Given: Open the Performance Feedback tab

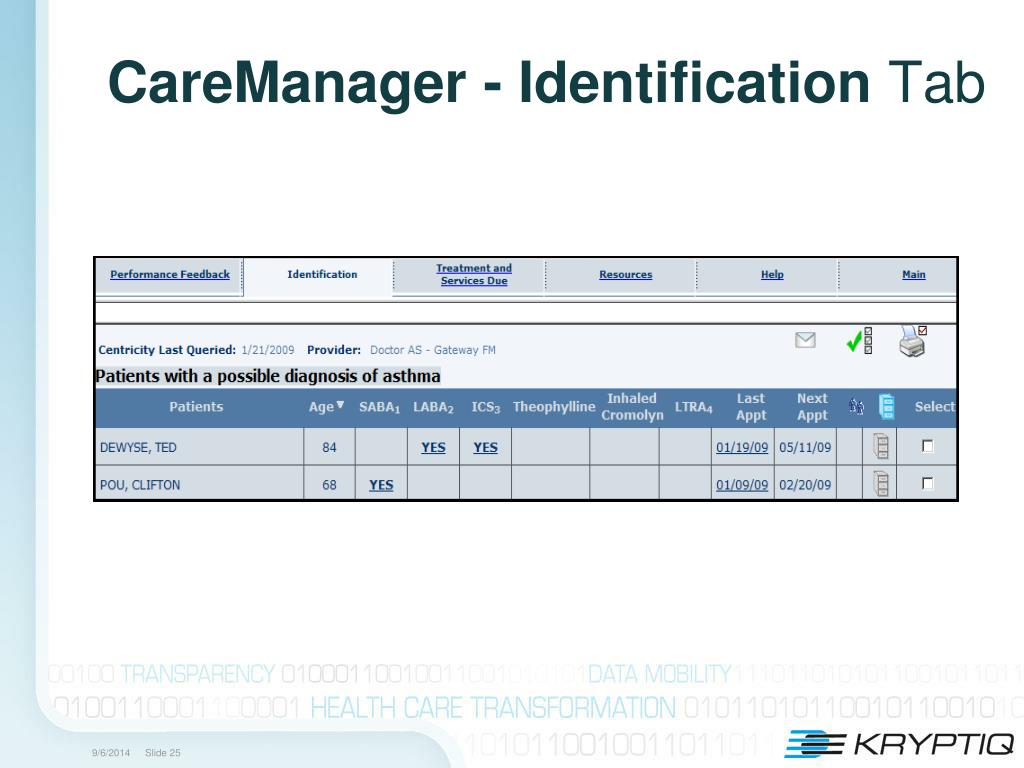Looking at the screenshot, I should tap(170, 274).
